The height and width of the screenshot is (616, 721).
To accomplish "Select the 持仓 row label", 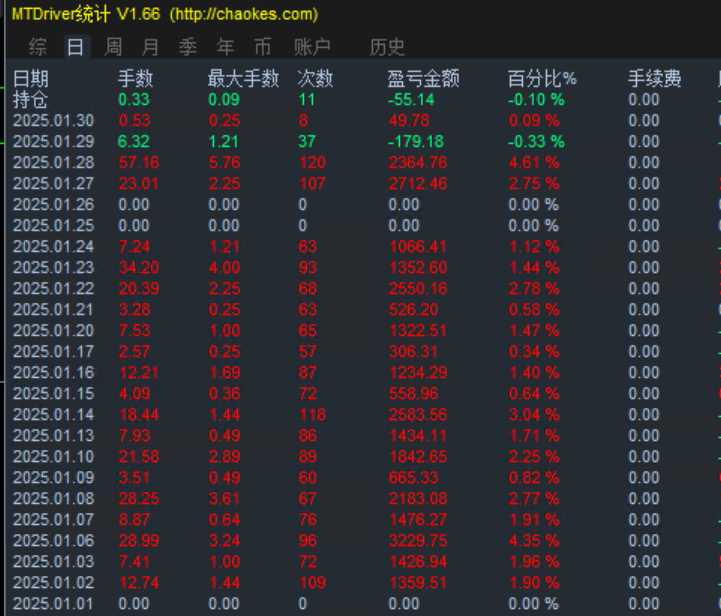I will pos(30,99).
